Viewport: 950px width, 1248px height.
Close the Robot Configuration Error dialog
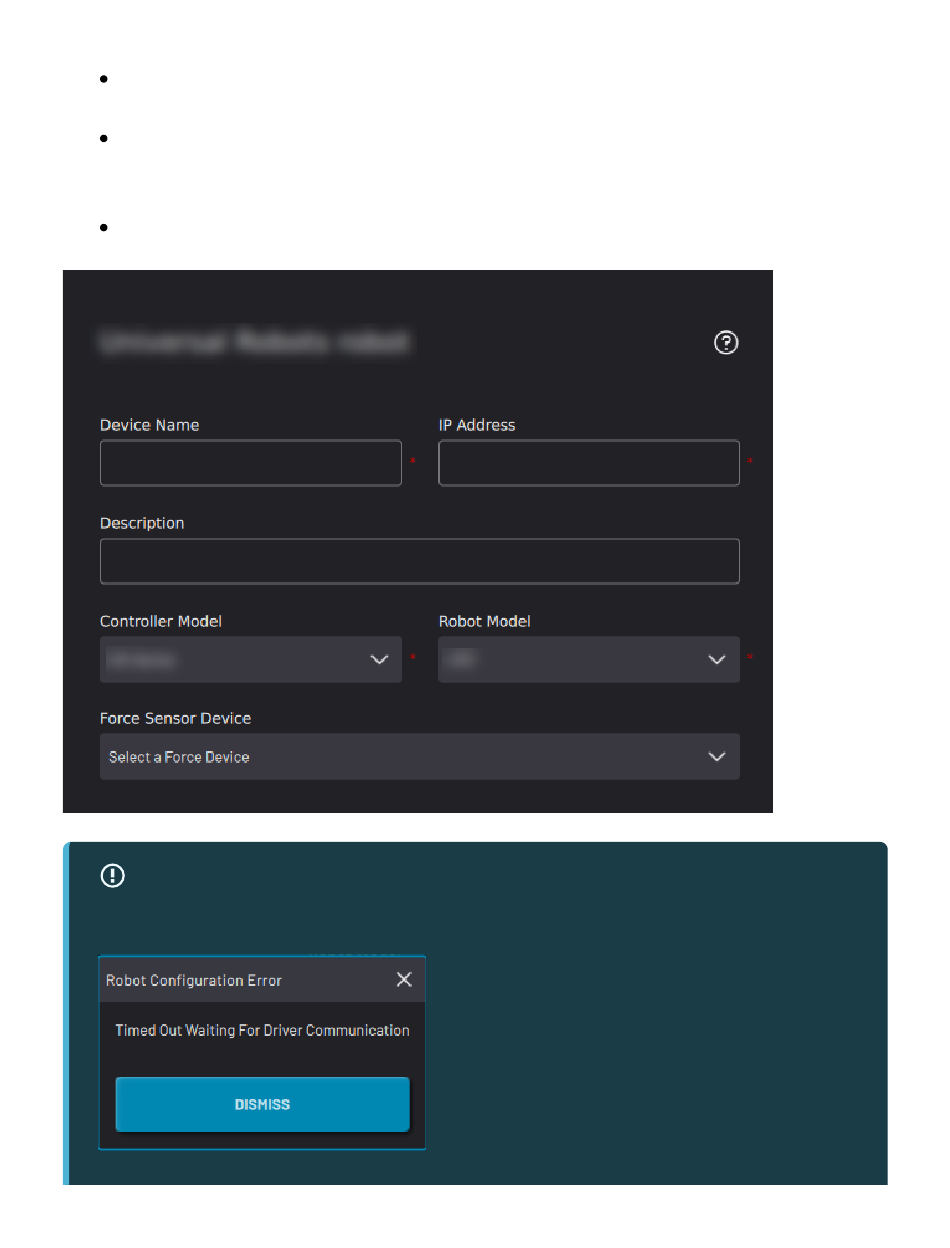(404, 979)
